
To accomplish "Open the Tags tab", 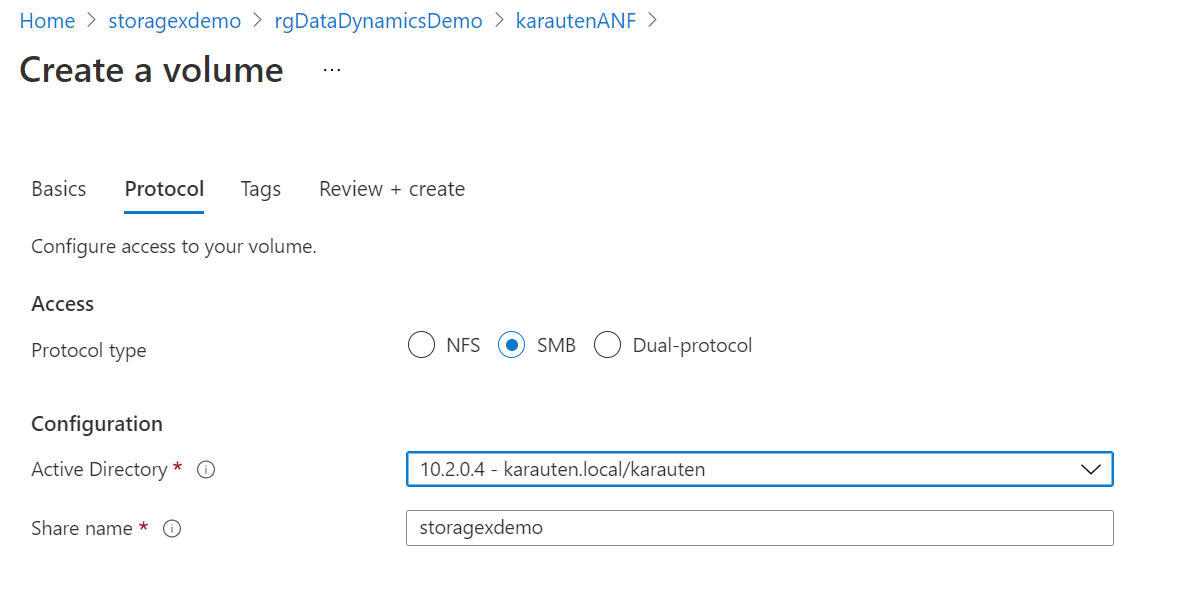I will 260,188.
